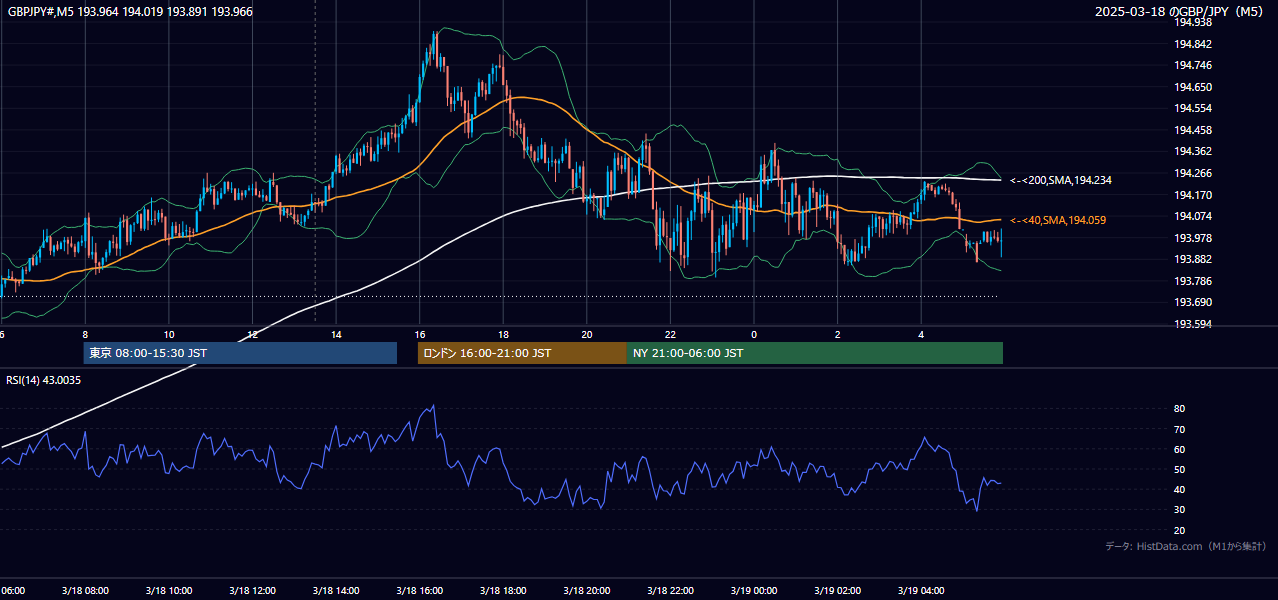Click the 200 SMA 194.234 label
1278x600 pixels.
point(1061,180)
